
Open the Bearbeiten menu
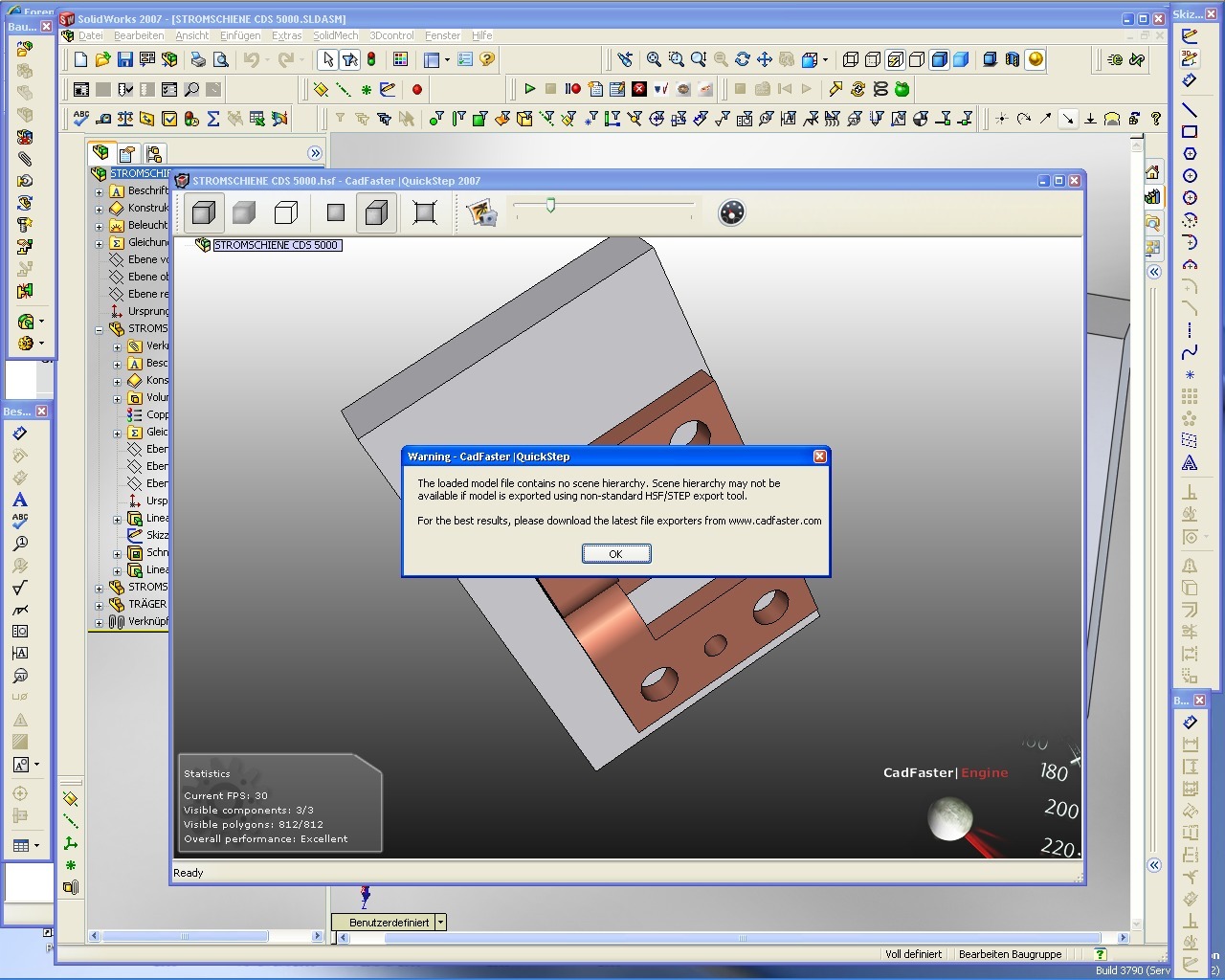pos(139,35)
